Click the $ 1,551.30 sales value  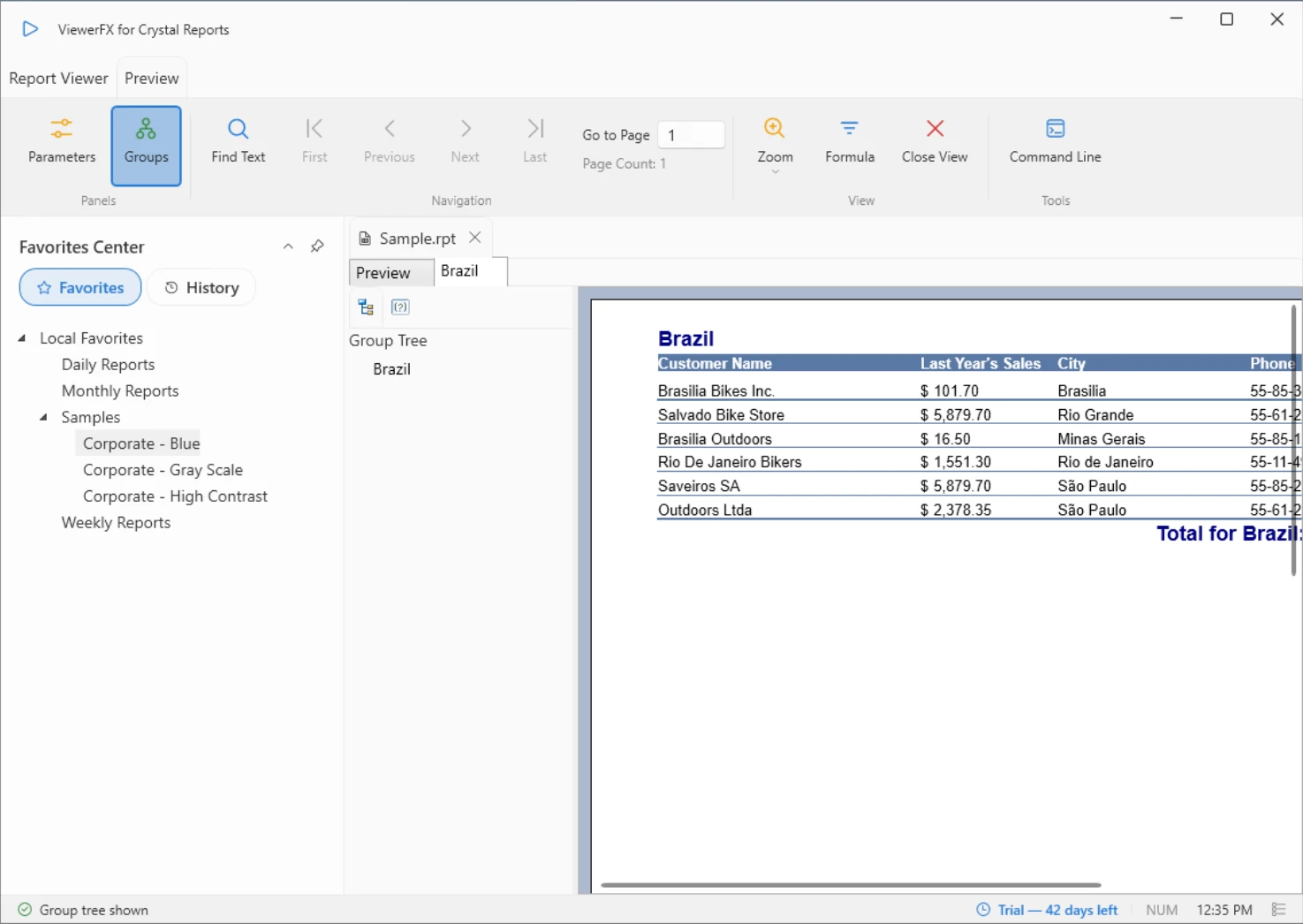956,462
